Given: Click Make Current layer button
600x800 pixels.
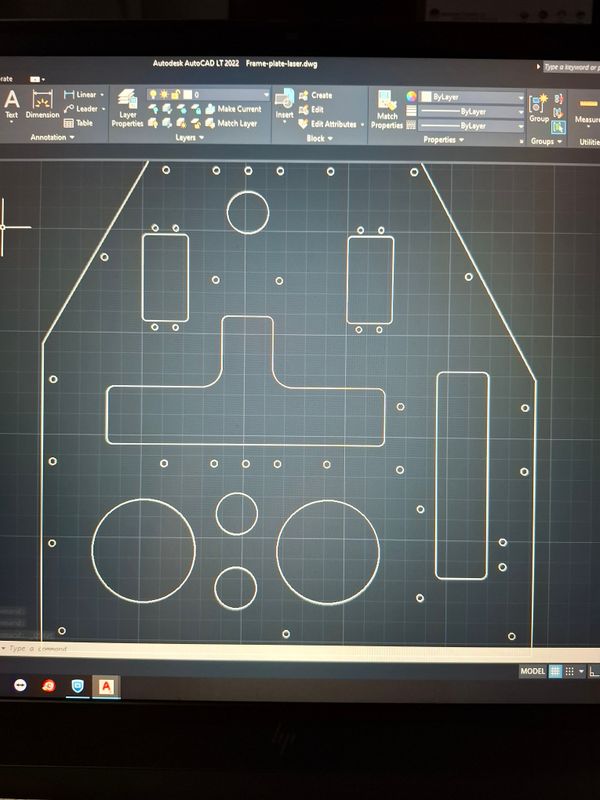Looking at the screenshot, I should click(233, 109).
